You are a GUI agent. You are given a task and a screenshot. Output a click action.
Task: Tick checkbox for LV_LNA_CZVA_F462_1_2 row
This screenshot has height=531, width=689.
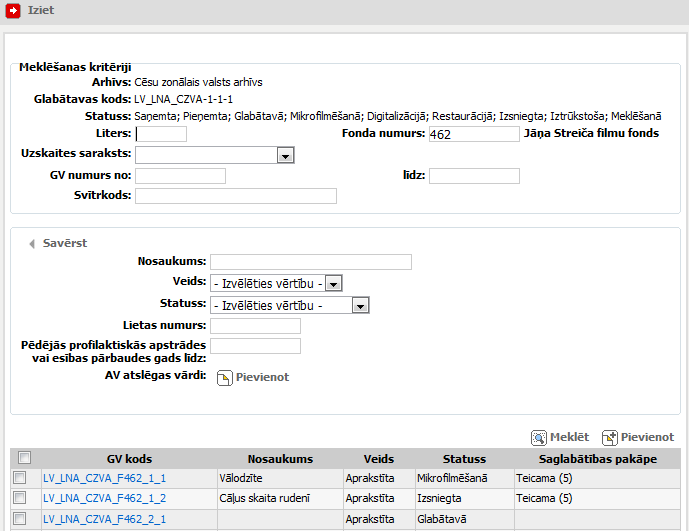[19, 498]
